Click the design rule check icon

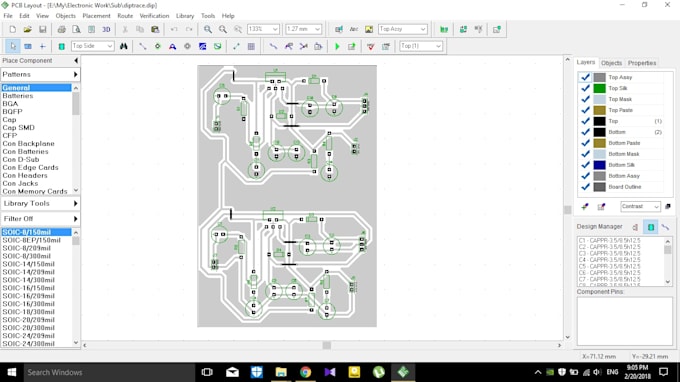(x=371, y=46)
